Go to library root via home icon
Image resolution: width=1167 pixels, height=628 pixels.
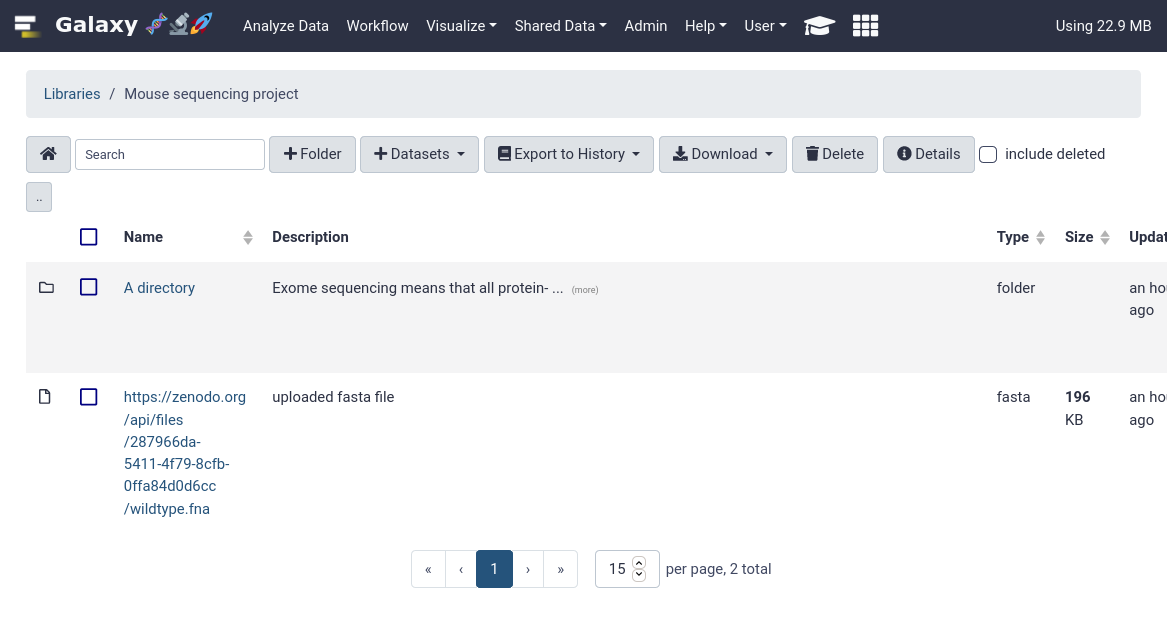[x=48, y=154]
